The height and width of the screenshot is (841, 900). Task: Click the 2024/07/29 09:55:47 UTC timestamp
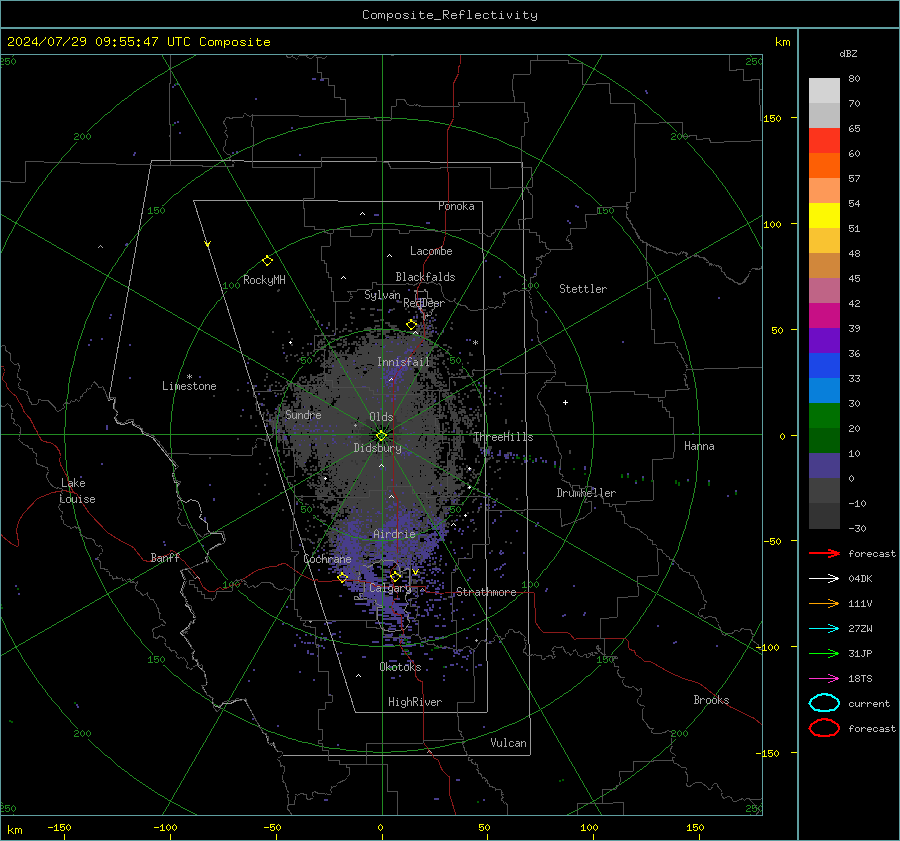point(138,42)
